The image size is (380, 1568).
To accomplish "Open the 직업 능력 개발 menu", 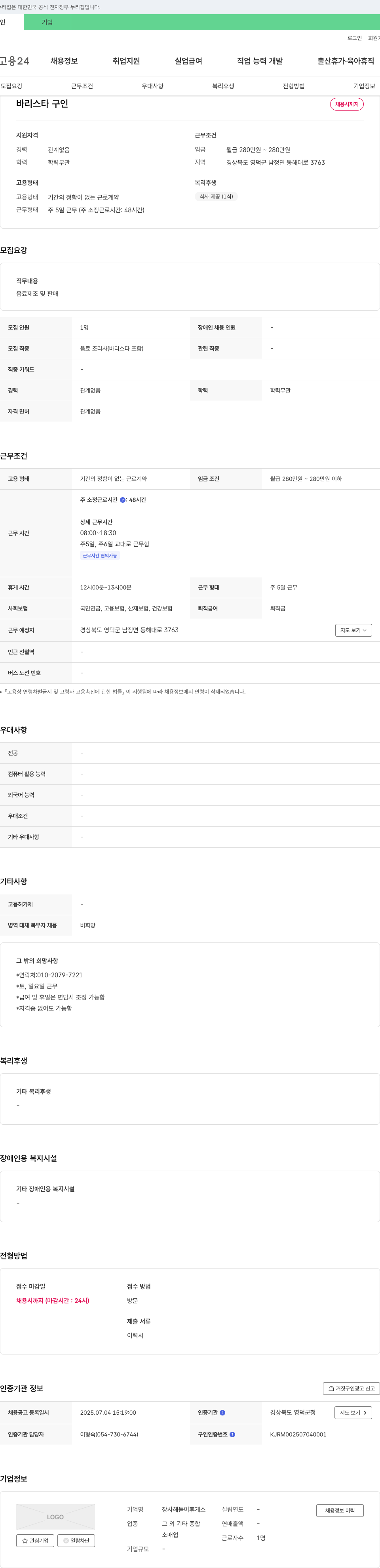I will [260, 61].
